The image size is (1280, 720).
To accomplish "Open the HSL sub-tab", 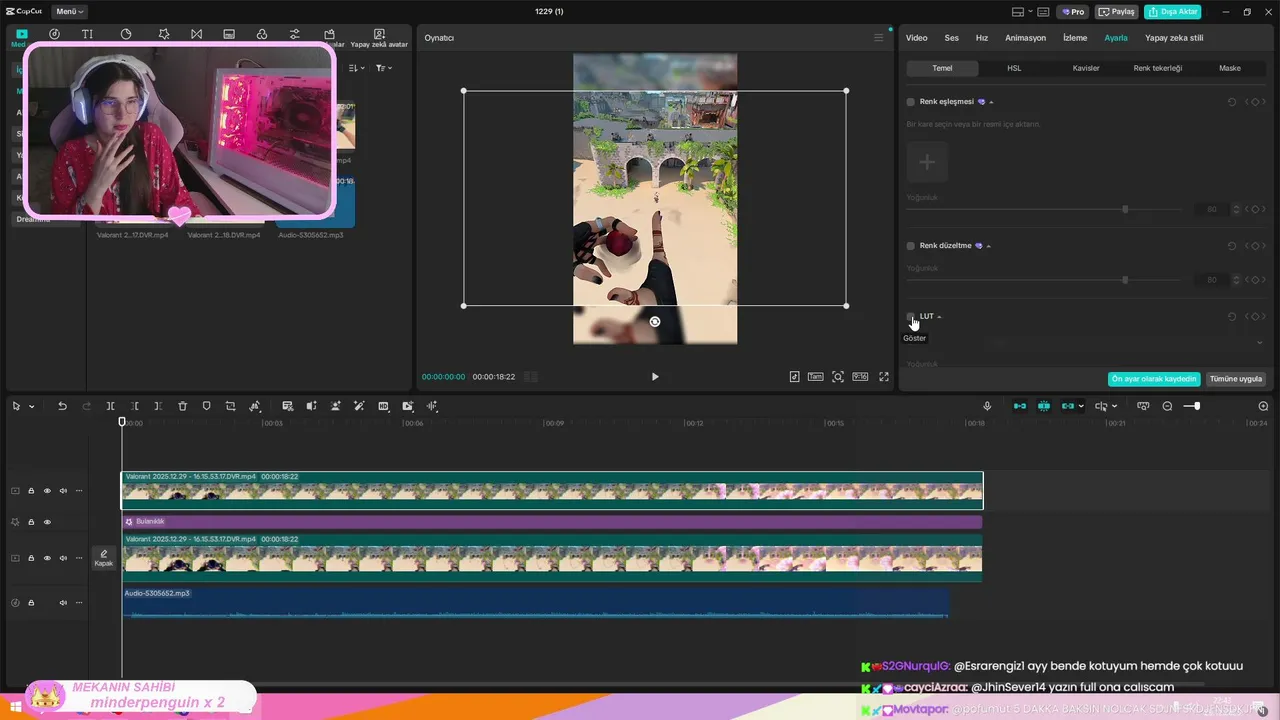I will (1014, 68).
